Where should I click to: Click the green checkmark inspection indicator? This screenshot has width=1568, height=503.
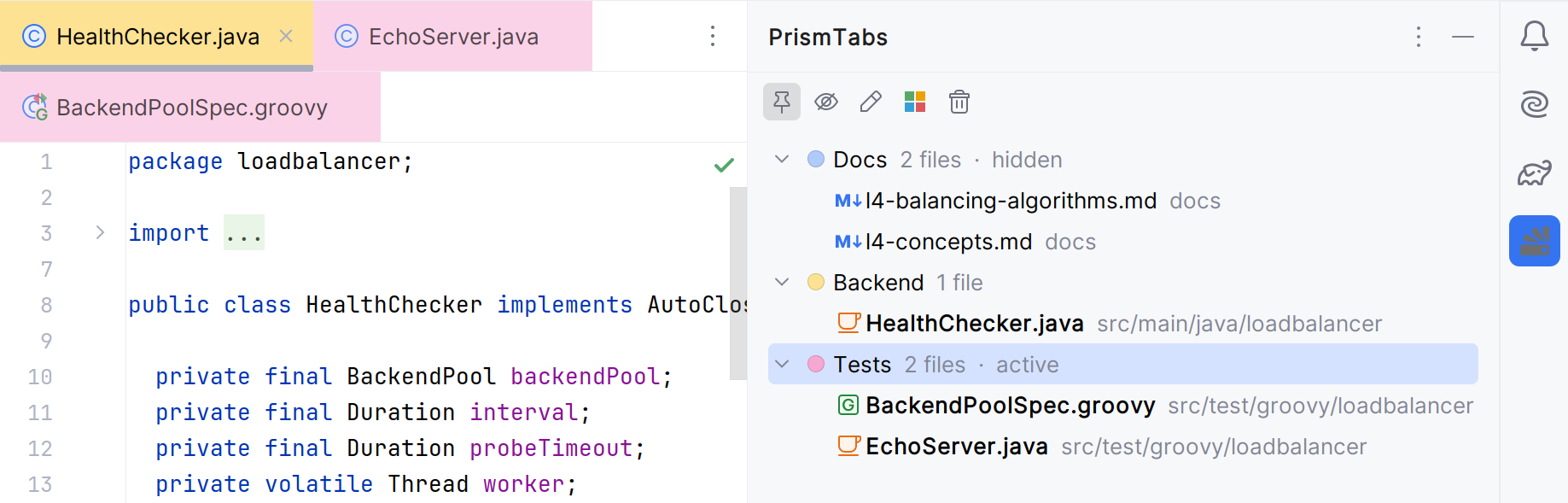724,165
